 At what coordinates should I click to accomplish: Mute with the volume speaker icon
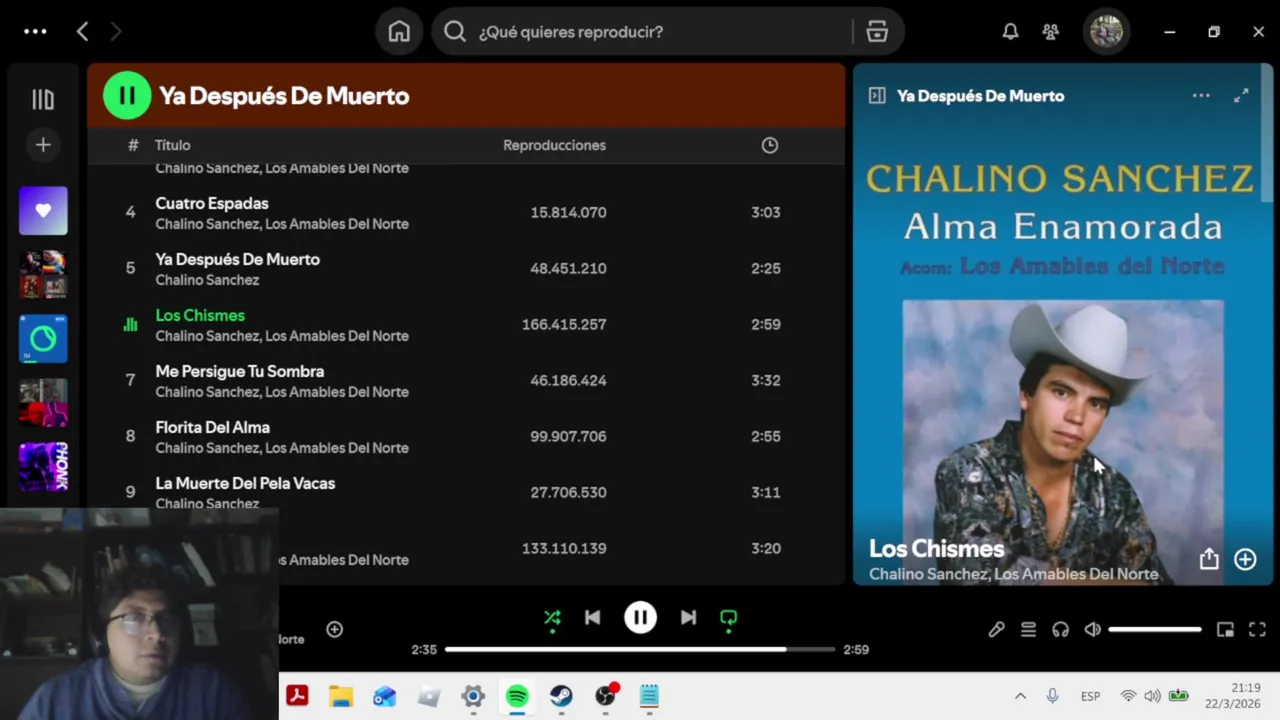point(1092,629)
